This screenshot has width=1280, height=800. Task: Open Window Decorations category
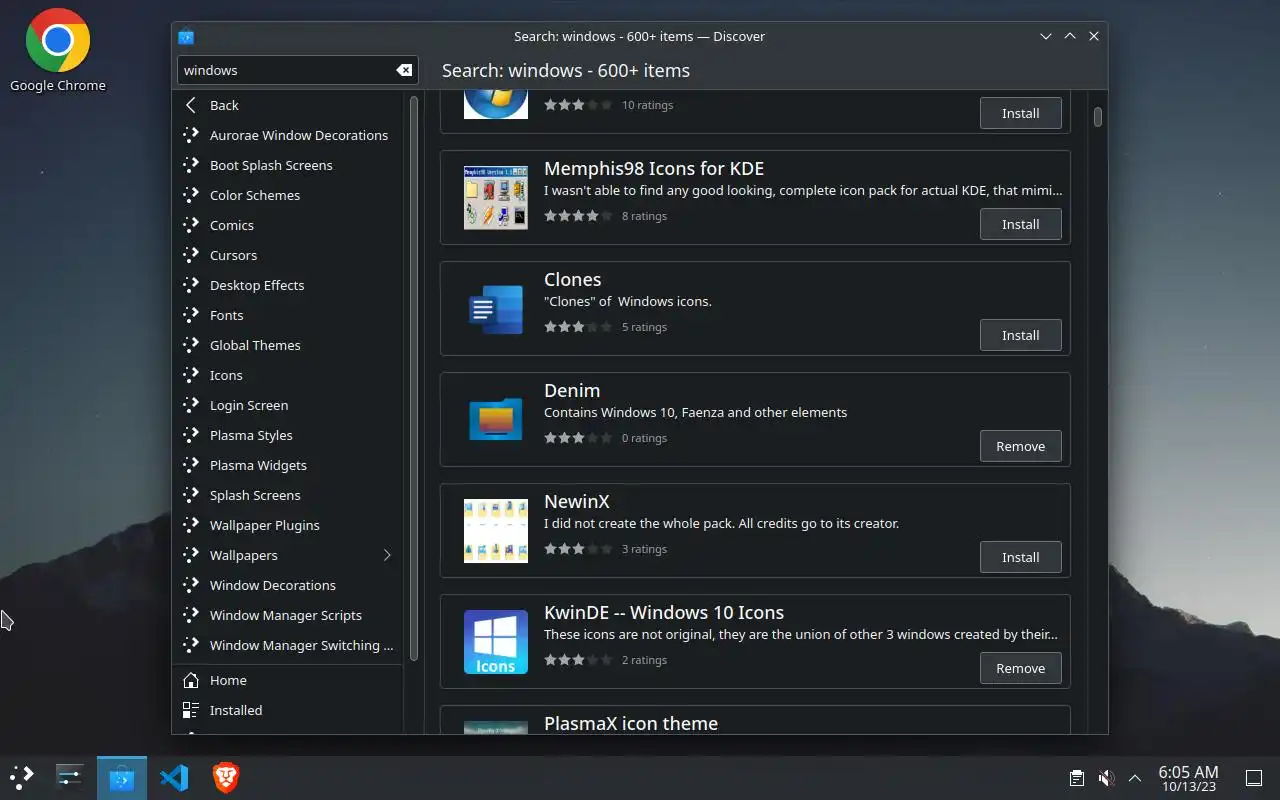[288, 585]
